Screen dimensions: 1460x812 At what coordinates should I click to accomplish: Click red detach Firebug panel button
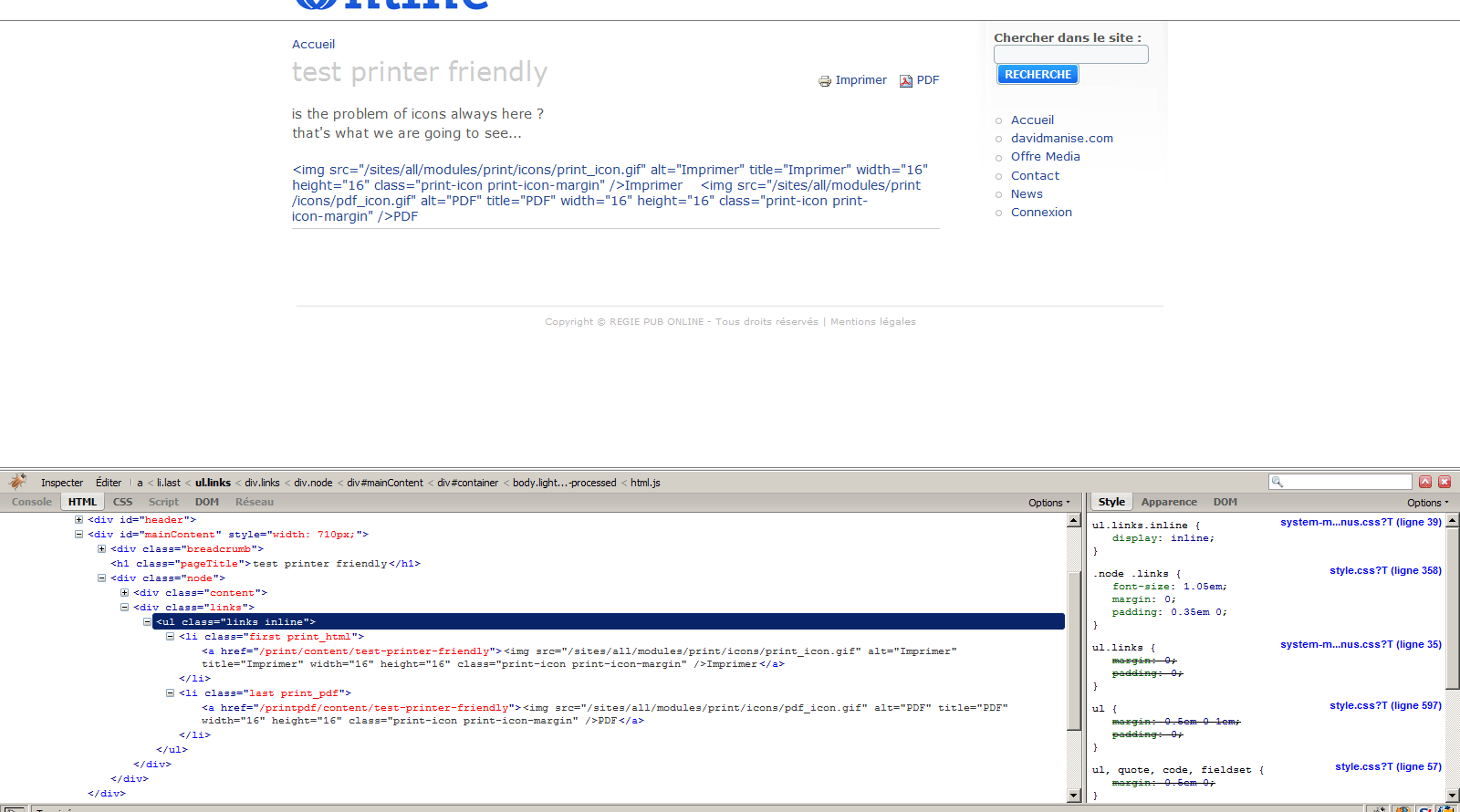1425,482
